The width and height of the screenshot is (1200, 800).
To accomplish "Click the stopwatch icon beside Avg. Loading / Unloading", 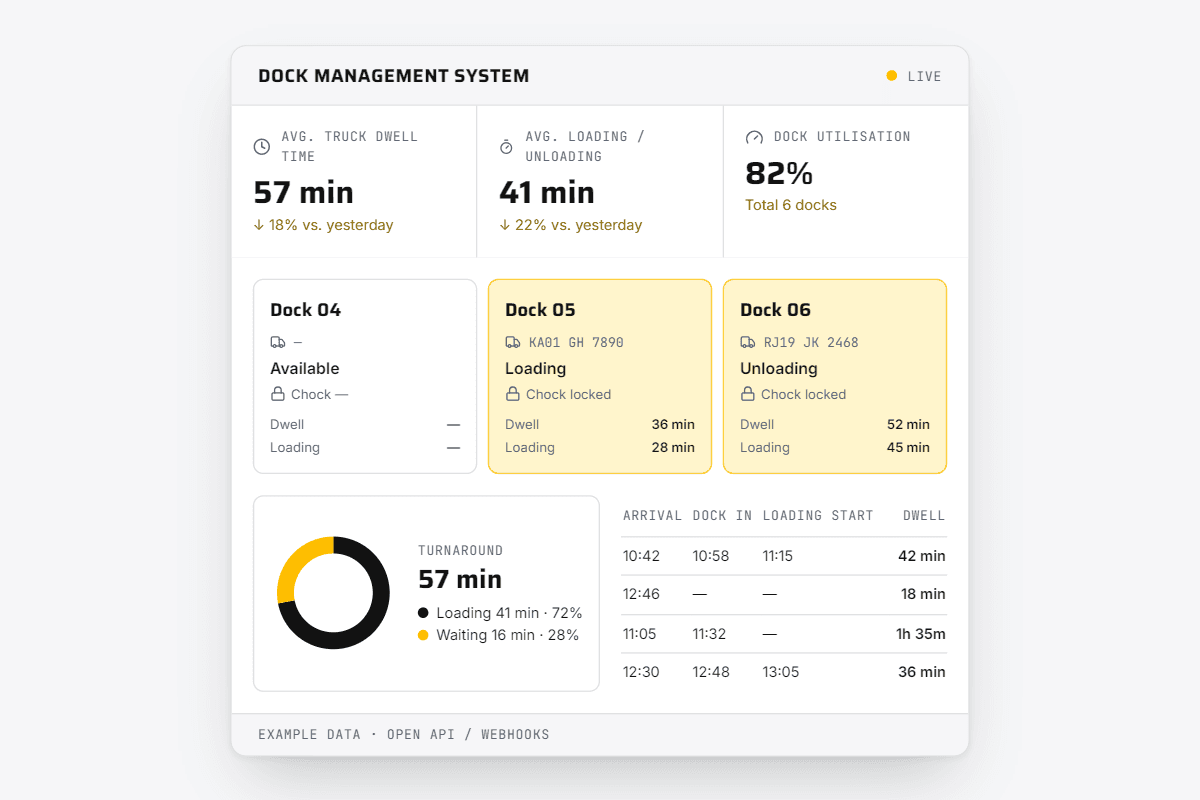I will coord(506,147).
